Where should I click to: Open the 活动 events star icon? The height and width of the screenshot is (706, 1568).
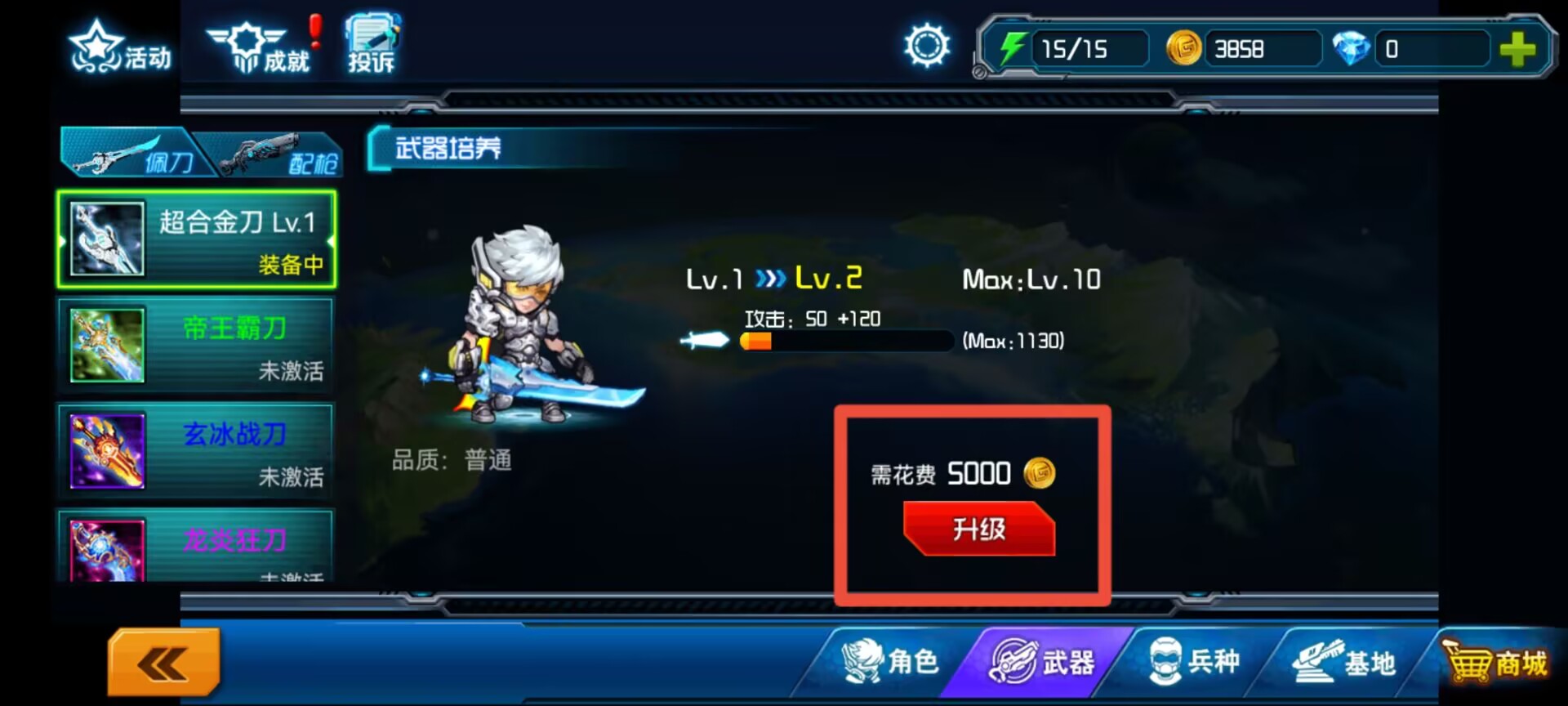pyautogui.click(x=120, y=47)
